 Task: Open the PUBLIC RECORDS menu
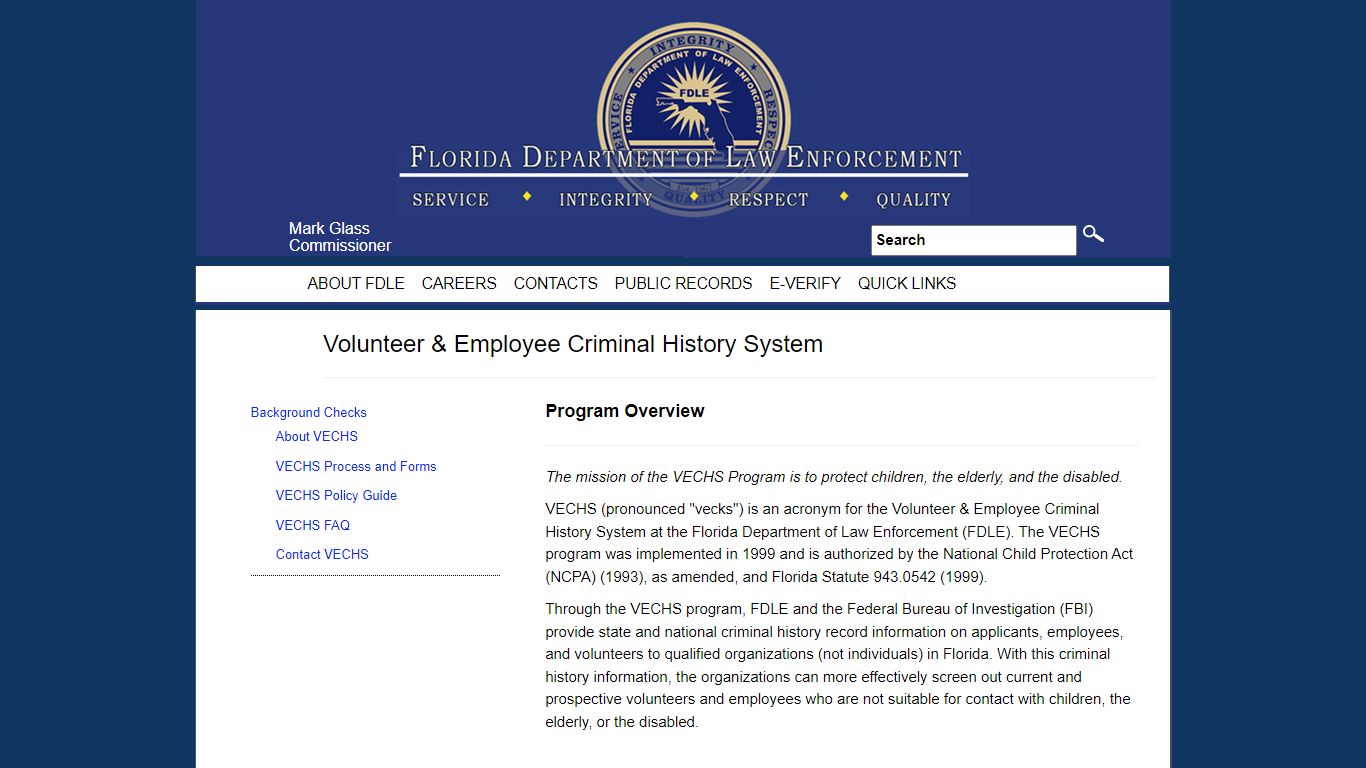(x=683, y=283)
